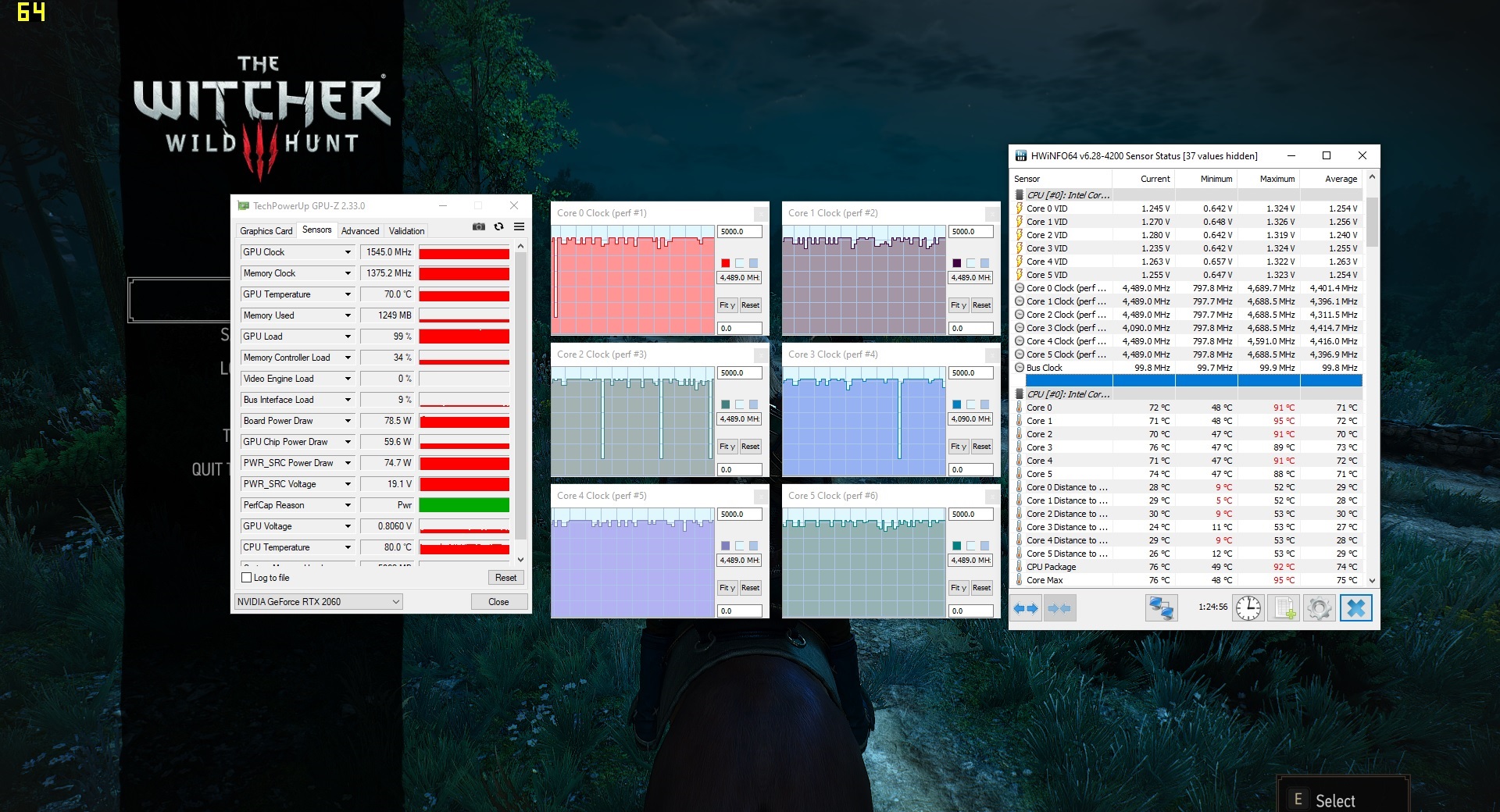Open the GPU-Z hamburger menu

(519, 226)
